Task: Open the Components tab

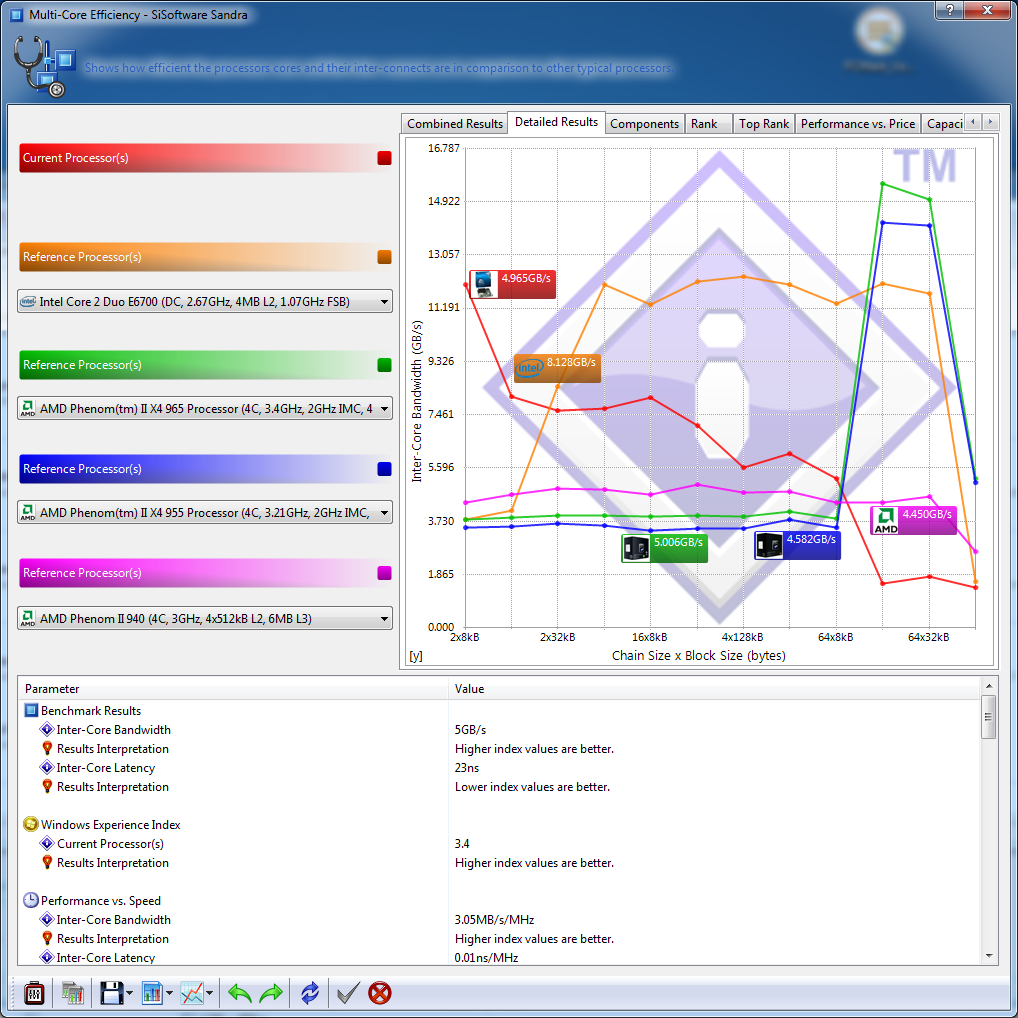Action: (x=644, y=123)
